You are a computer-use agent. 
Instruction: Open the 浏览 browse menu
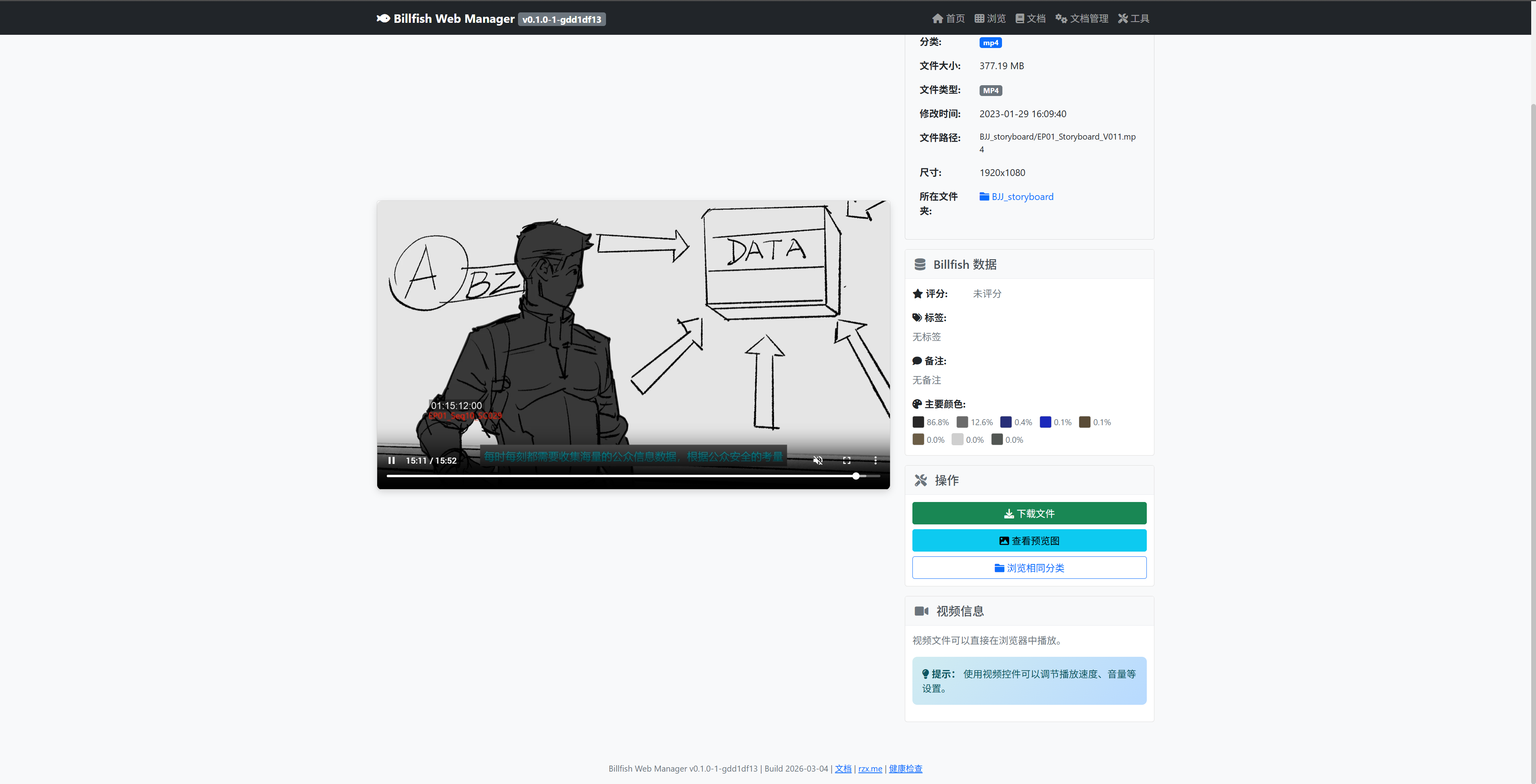(x=990, y=18)
